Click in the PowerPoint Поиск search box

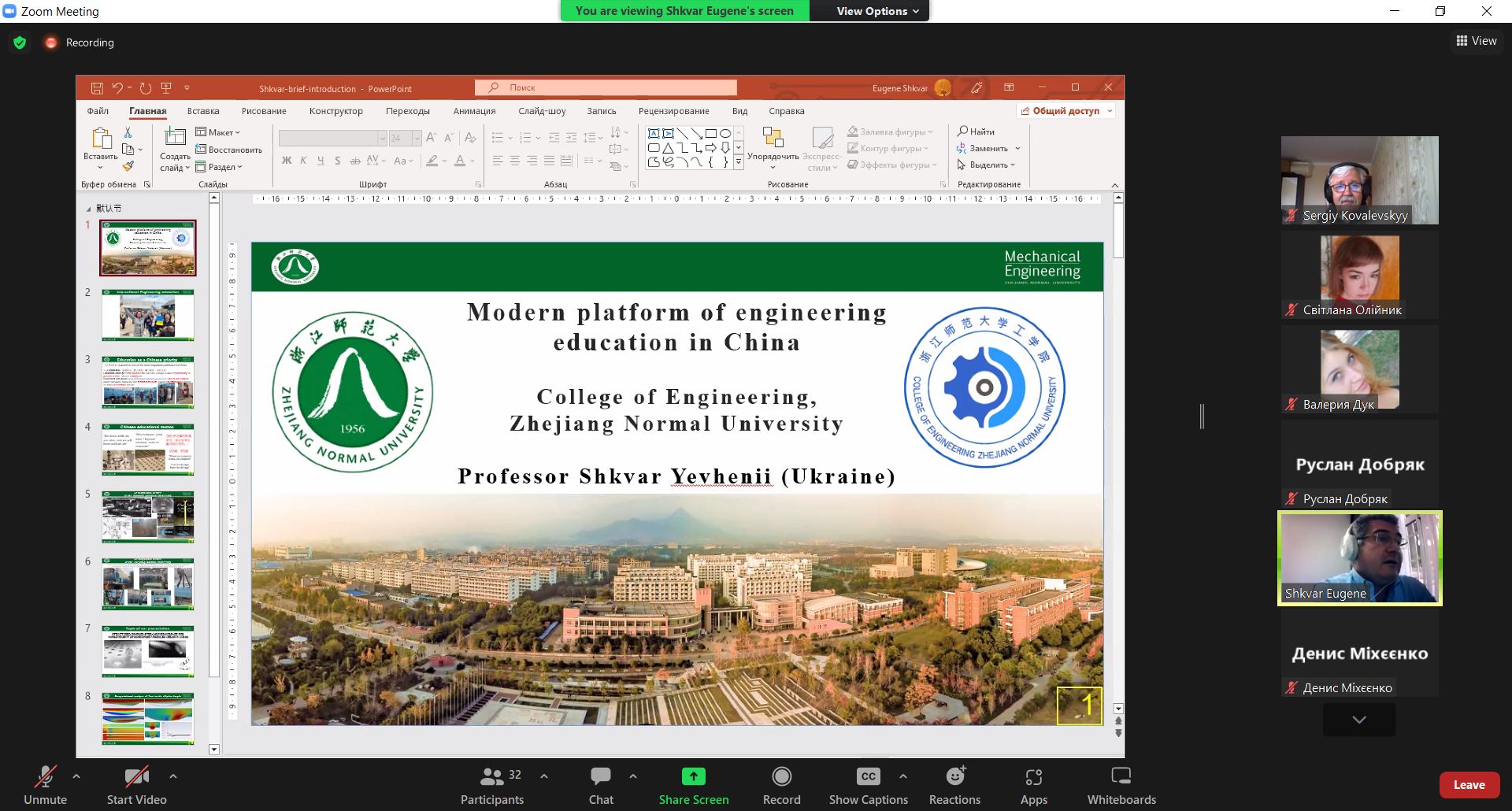click(606, 87)
